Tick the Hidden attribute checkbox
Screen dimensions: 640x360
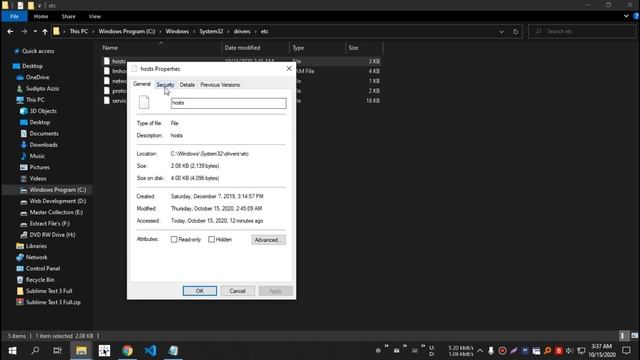pos(211,240)
